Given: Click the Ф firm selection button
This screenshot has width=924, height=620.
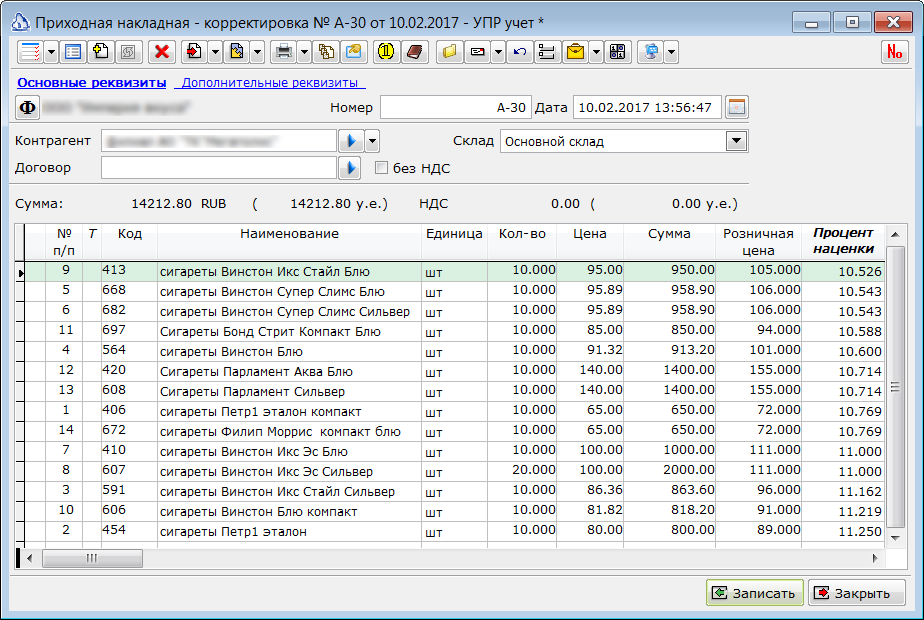Looking at the screenshot, I should tap(28, 108).
